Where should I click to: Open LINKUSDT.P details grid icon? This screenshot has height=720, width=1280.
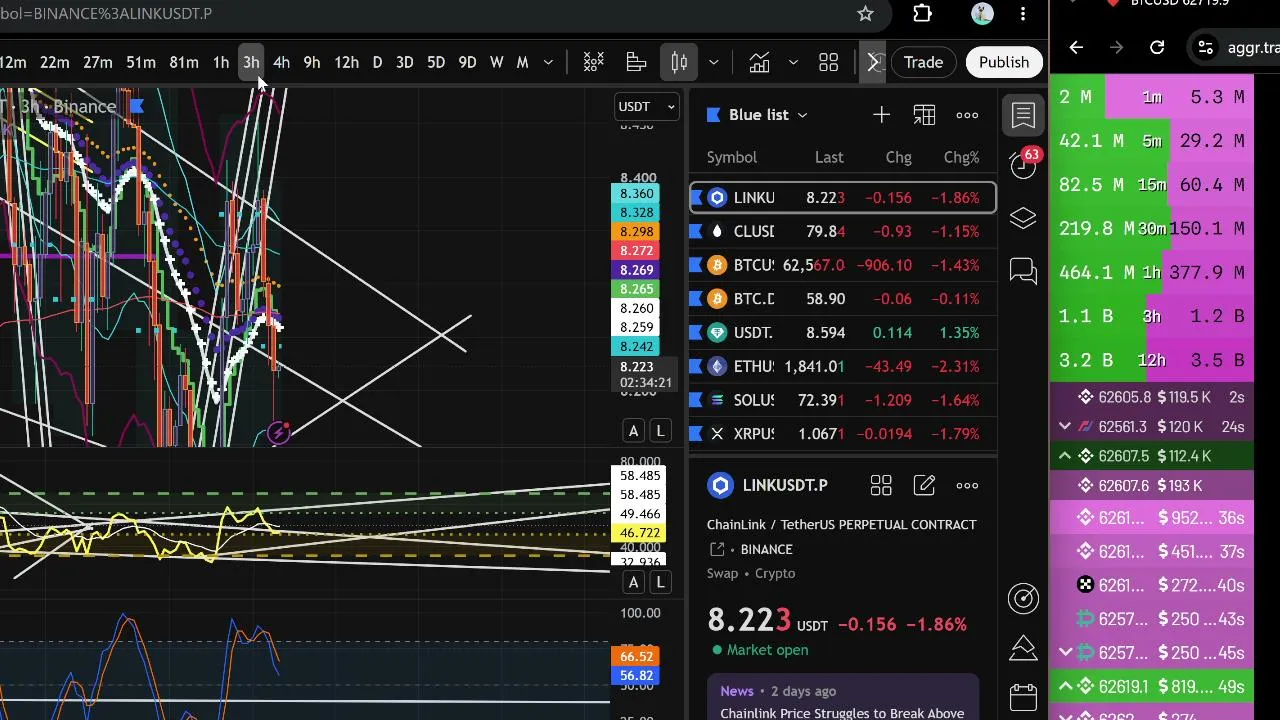[x=881, y=486]
